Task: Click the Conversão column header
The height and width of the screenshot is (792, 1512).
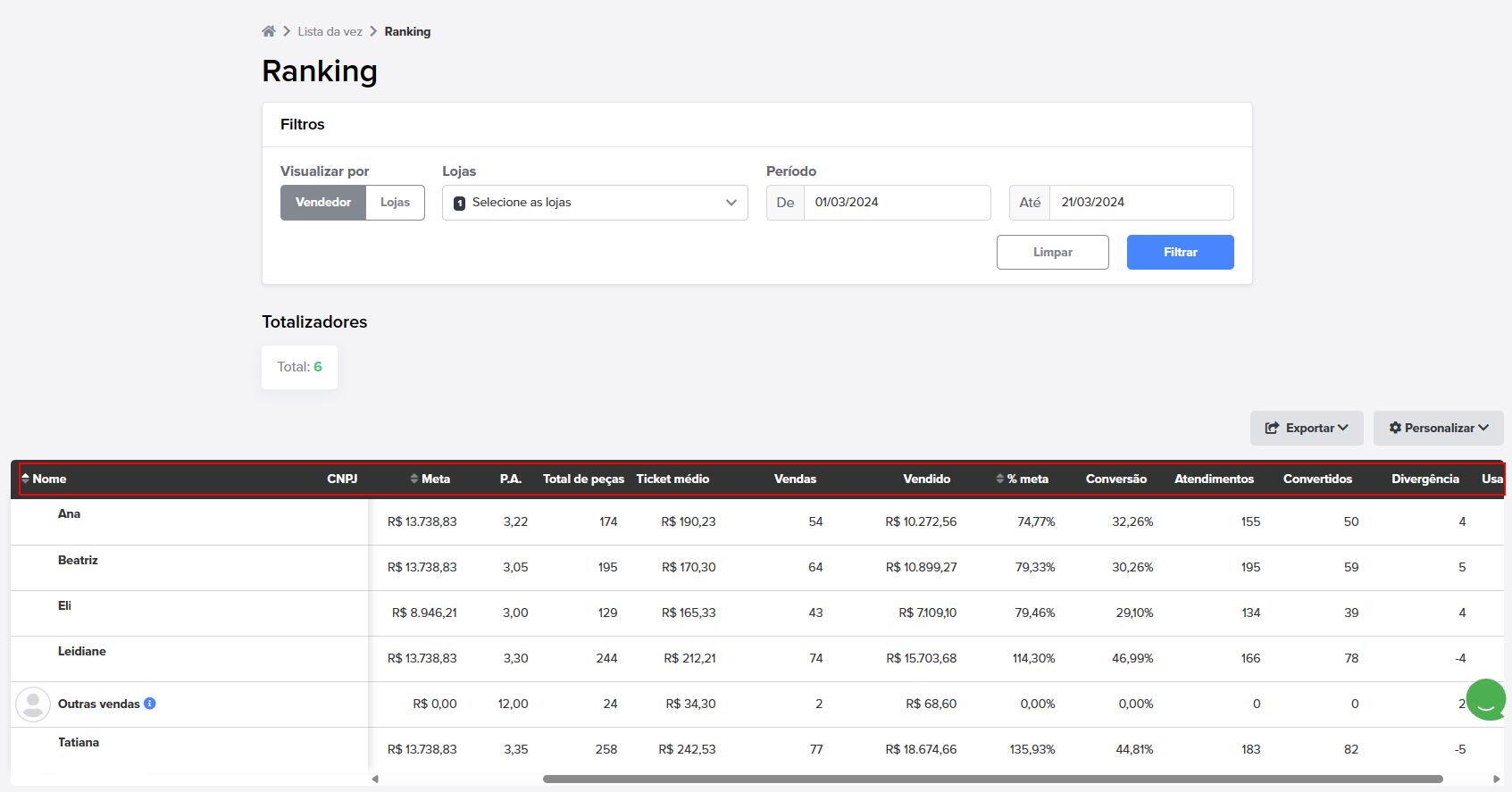Action: tap(1116, 479)
